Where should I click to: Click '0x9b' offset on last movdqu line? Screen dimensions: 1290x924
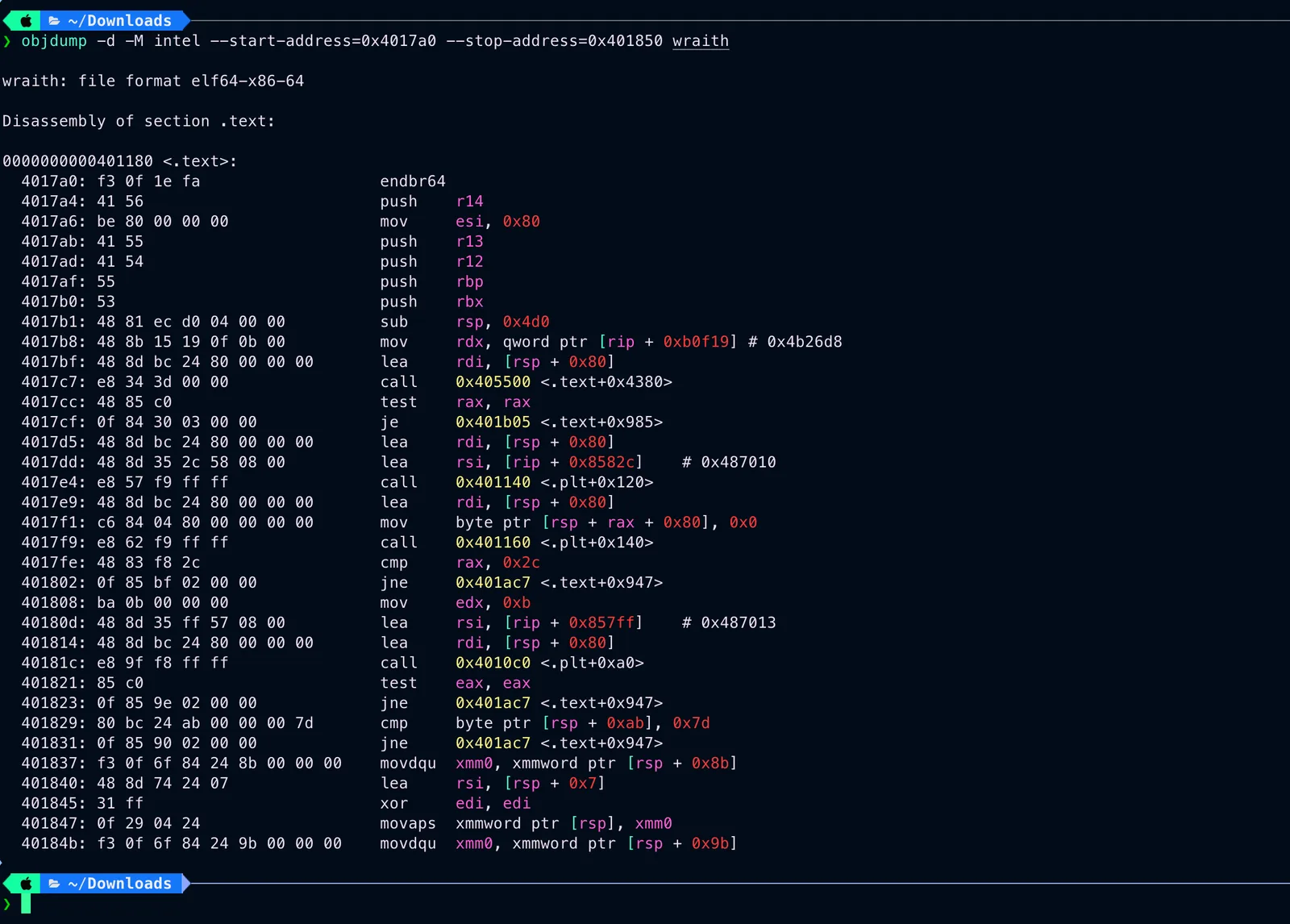click(710, 843)
